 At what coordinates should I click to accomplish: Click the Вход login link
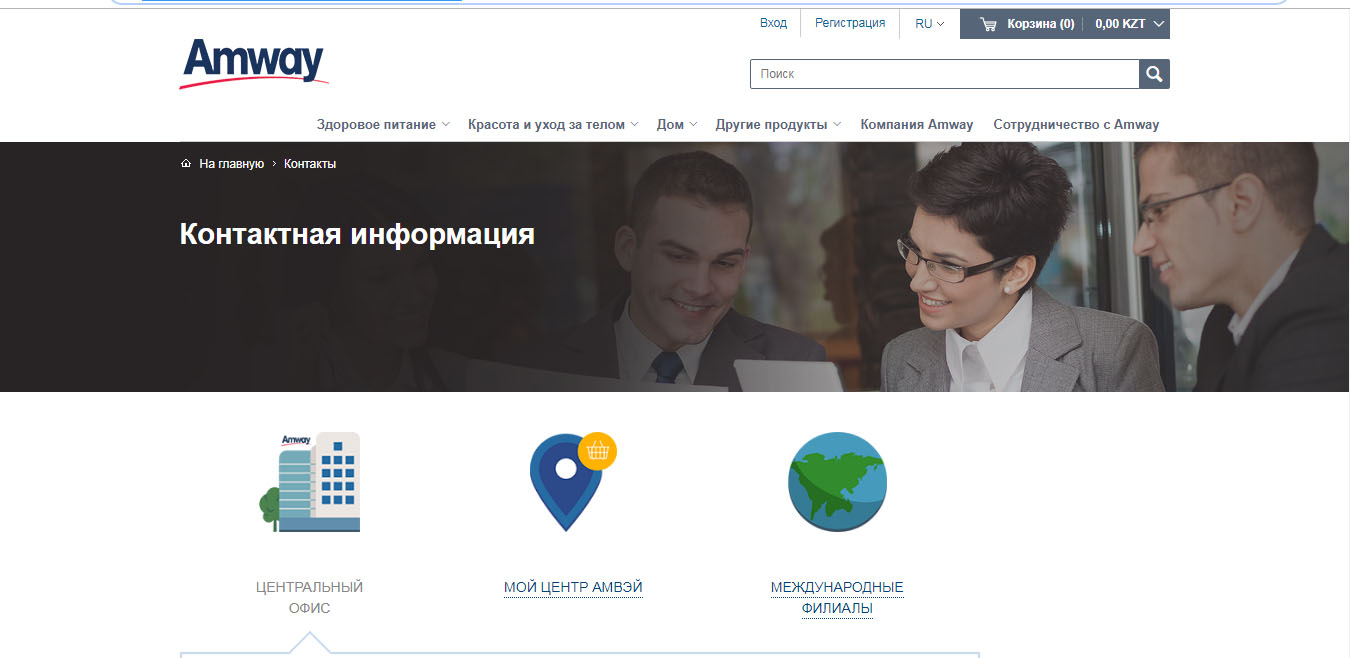773,23
